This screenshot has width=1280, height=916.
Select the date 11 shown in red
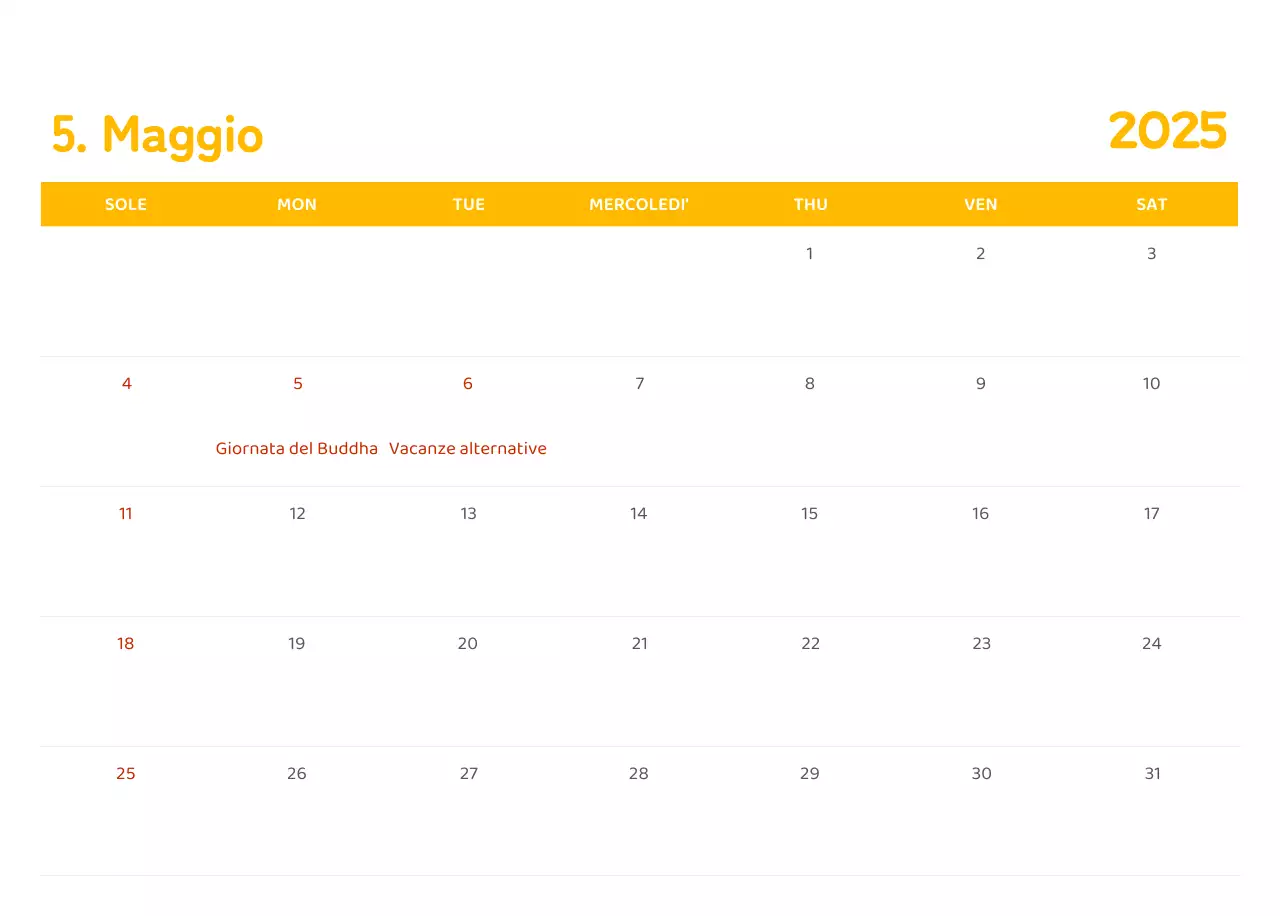click(126, 513)
